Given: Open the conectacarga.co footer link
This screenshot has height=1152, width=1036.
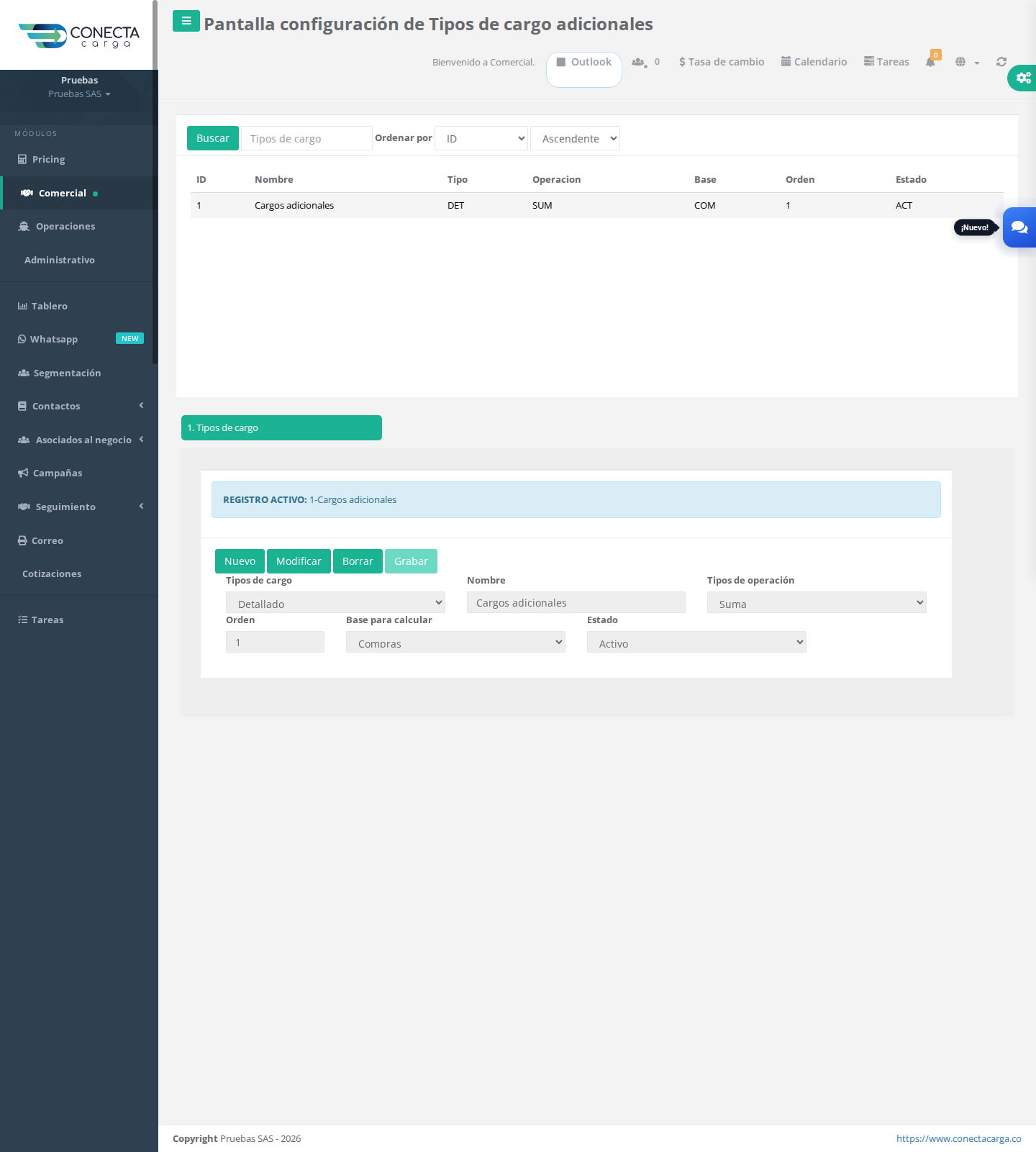Looking at the screenshot, I should pyautogui.click(x=958, y=1138).
